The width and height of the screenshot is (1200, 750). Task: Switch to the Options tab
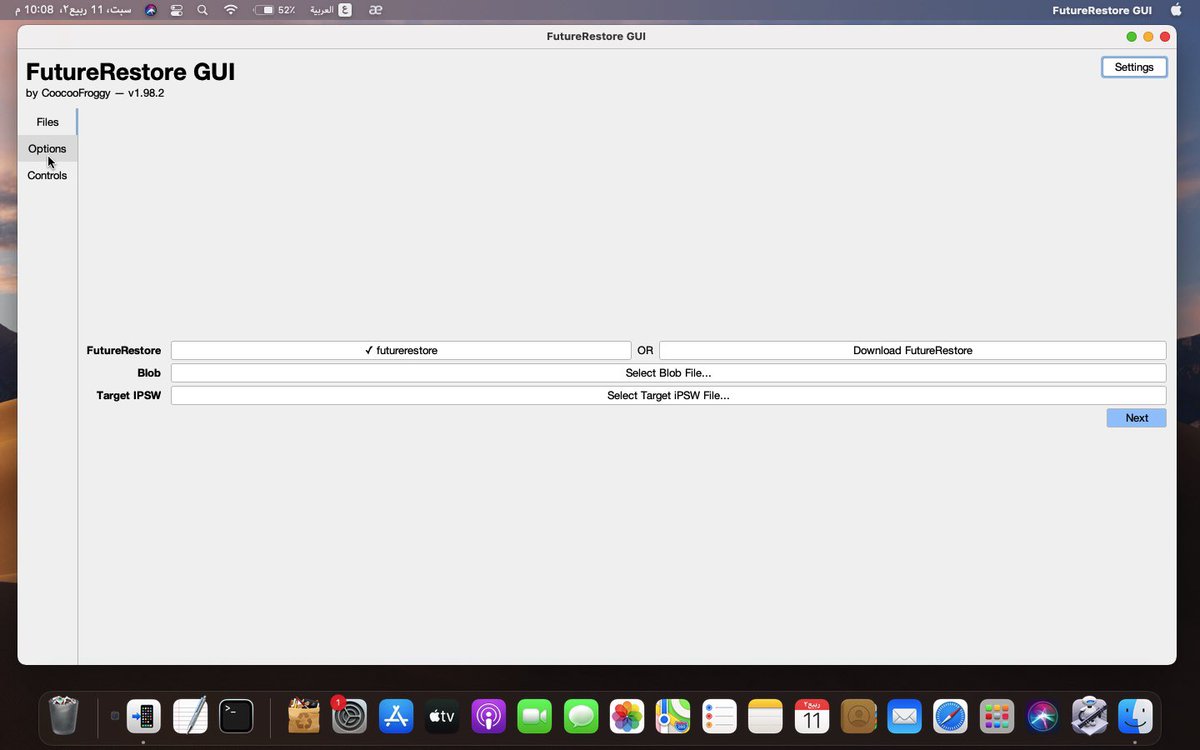[47, 149]
